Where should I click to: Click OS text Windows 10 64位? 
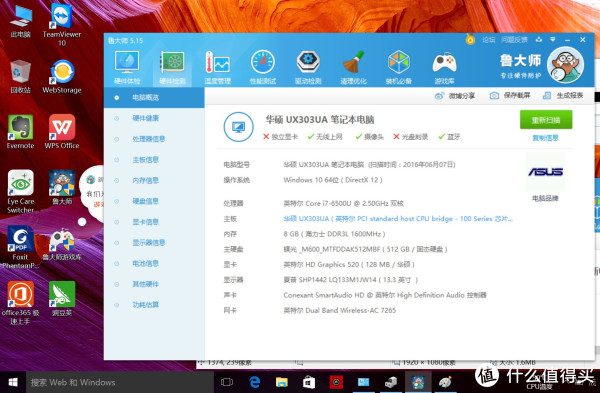[333, 180]
